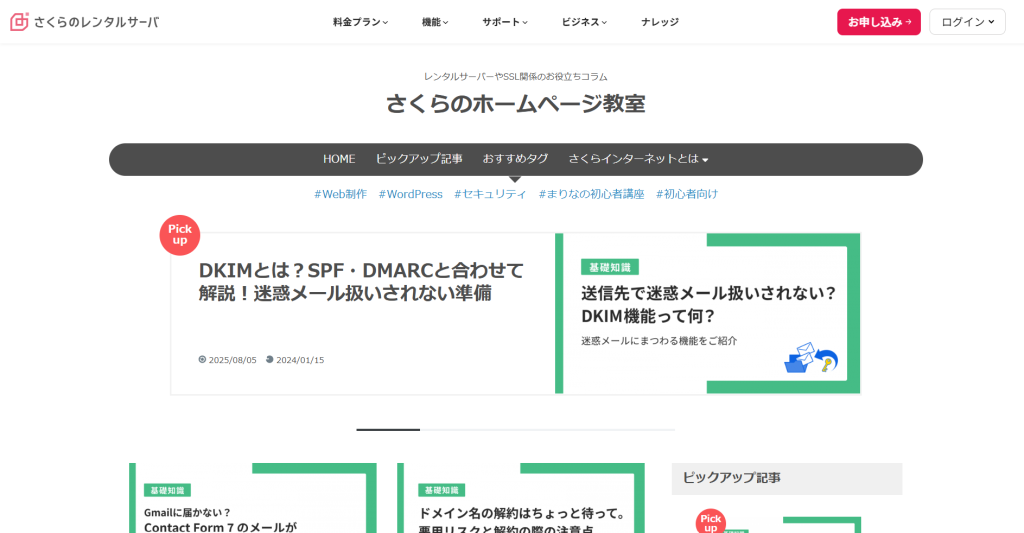Screen dimensions: 1024x533
Task: Click the お申し込み button
Action: (x=879, y=22)
